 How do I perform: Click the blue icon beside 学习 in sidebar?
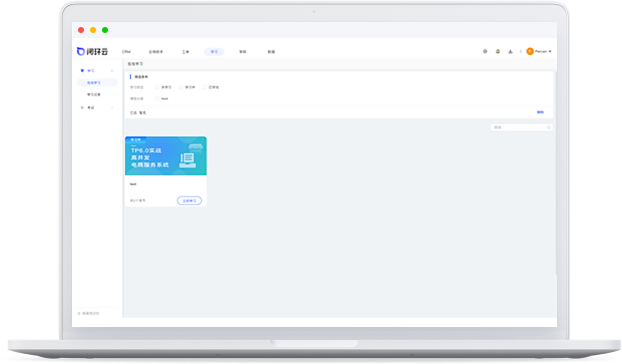coord(82,71)
